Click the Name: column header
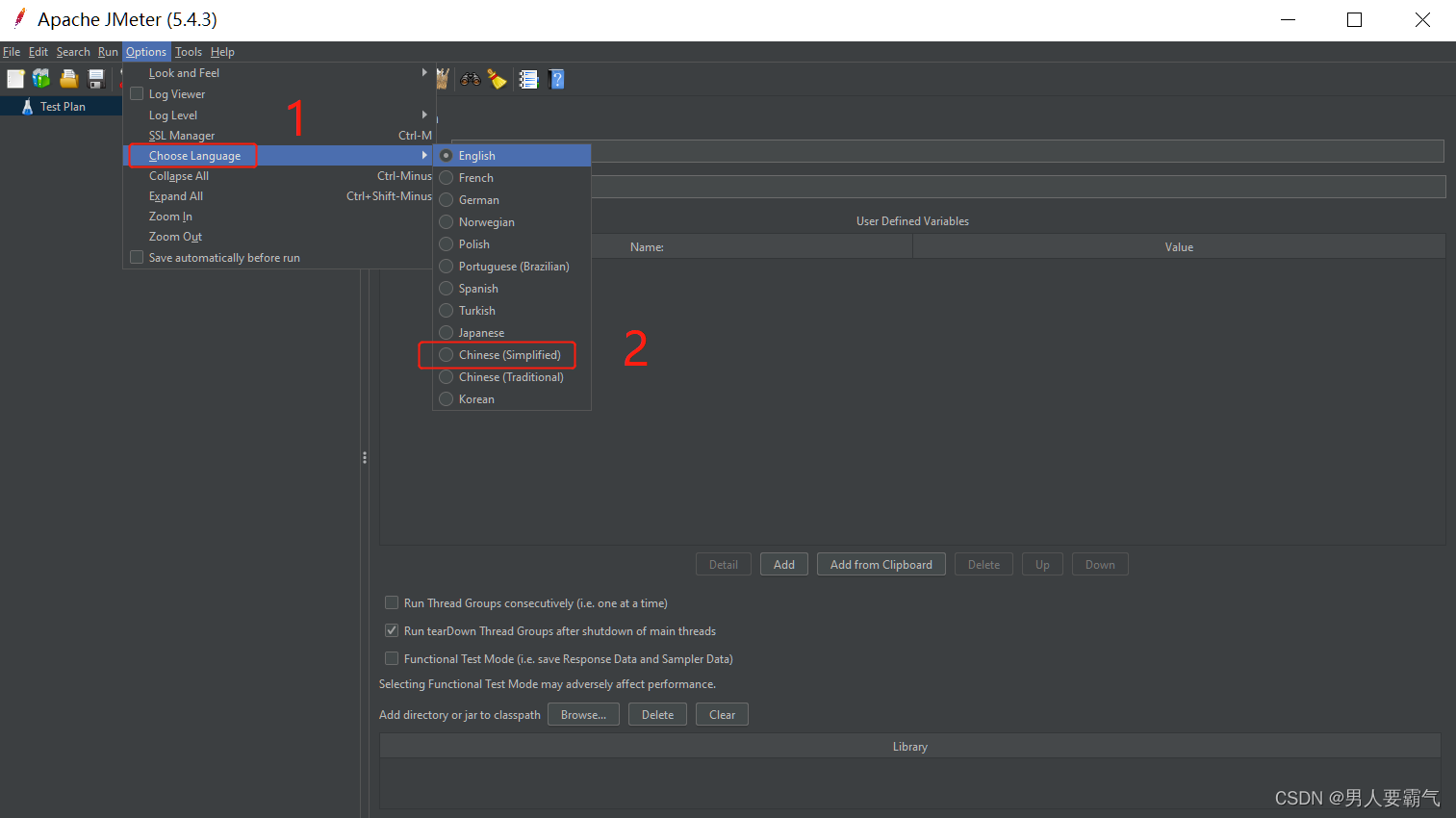1456x818 pixels. click(647, 247)
